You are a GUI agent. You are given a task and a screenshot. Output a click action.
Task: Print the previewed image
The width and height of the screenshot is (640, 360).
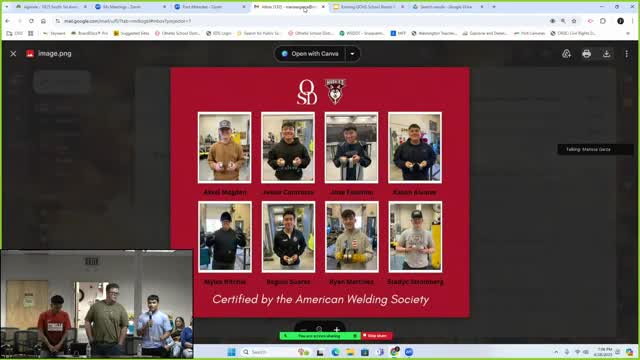point(587,53)
